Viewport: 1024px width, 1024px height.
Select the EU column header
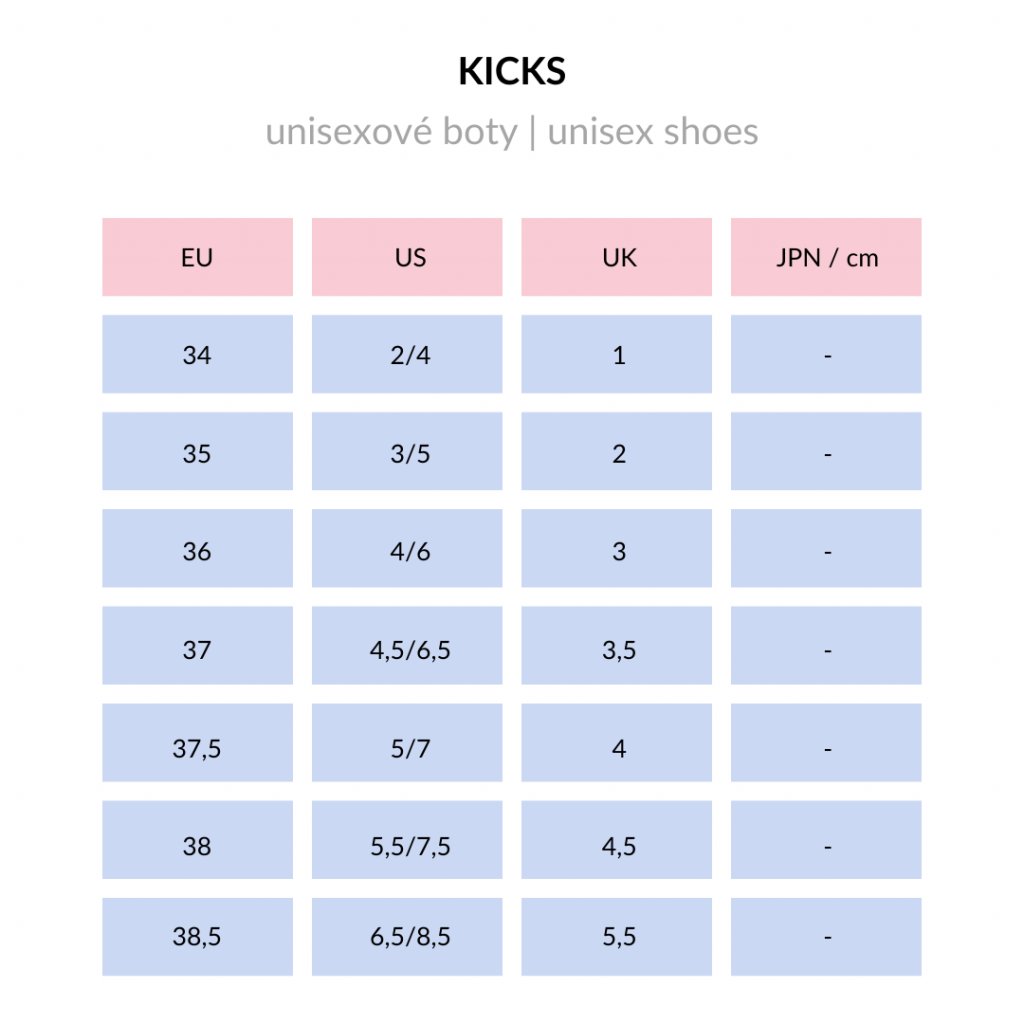click(197, 258)
